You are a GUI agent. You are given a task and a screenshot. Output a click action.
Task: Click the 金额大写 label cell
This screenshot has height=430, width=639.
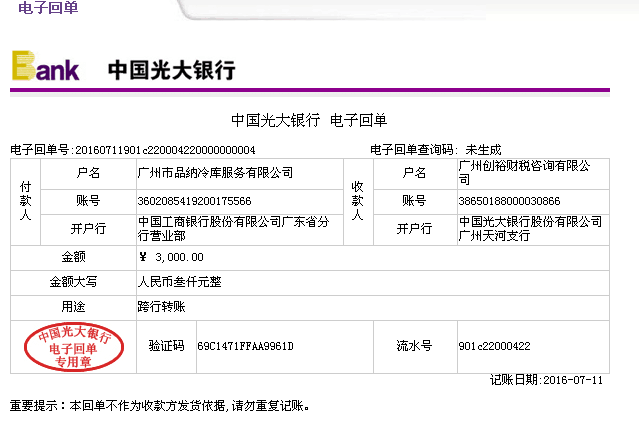[73, 282]
